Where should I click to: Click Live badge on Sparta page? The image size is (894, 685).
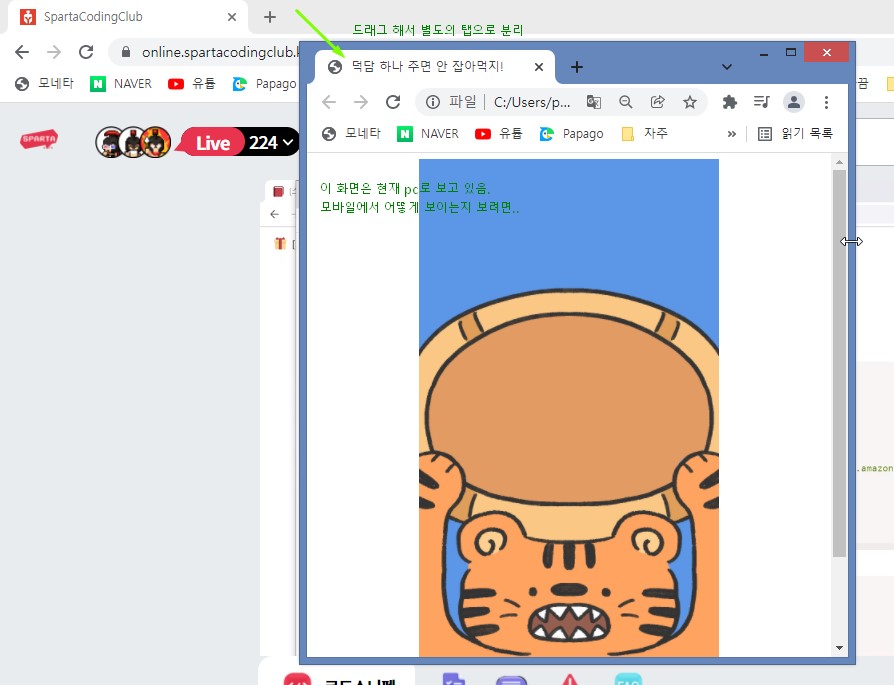pos(213,143)
